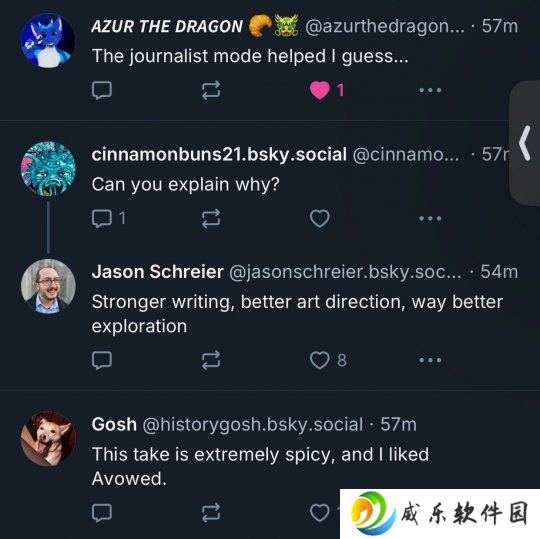View Azur the Dragon's avatar

tap(48, 41)
